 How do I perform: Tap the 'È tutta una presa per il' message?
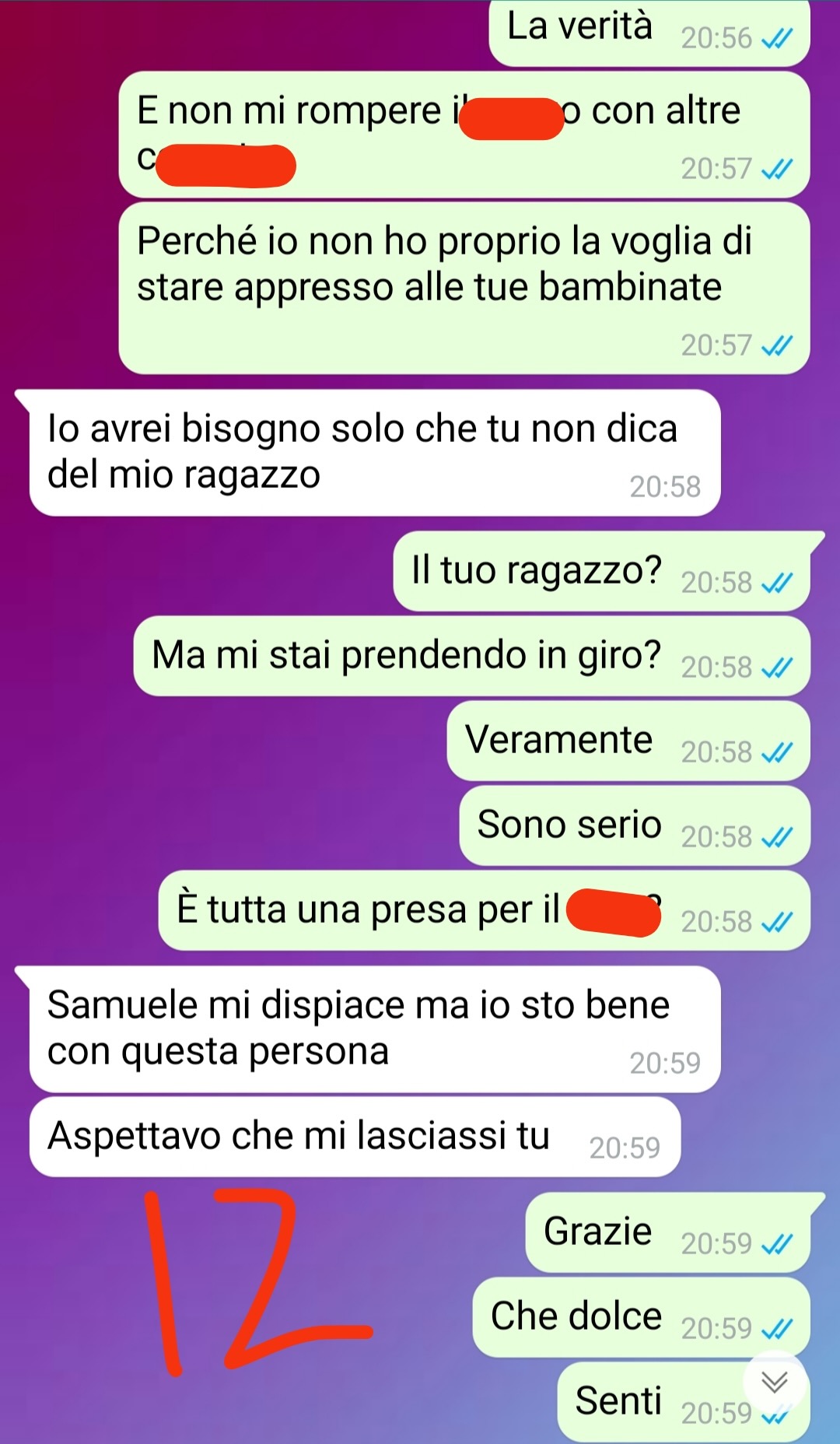pyautogui.click(x=484, y=910)
